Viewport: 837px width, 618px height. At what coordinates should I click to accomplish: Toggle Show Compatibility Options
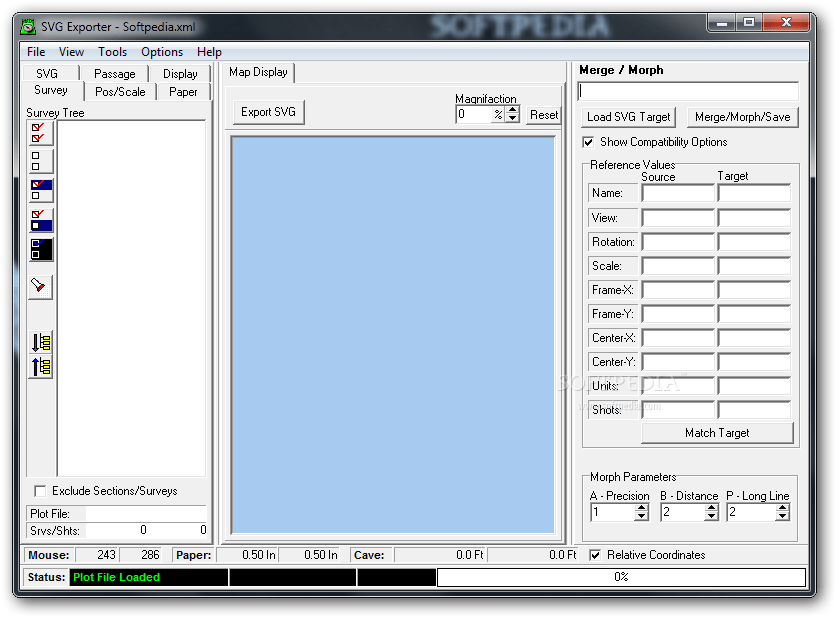coord(588,141)
